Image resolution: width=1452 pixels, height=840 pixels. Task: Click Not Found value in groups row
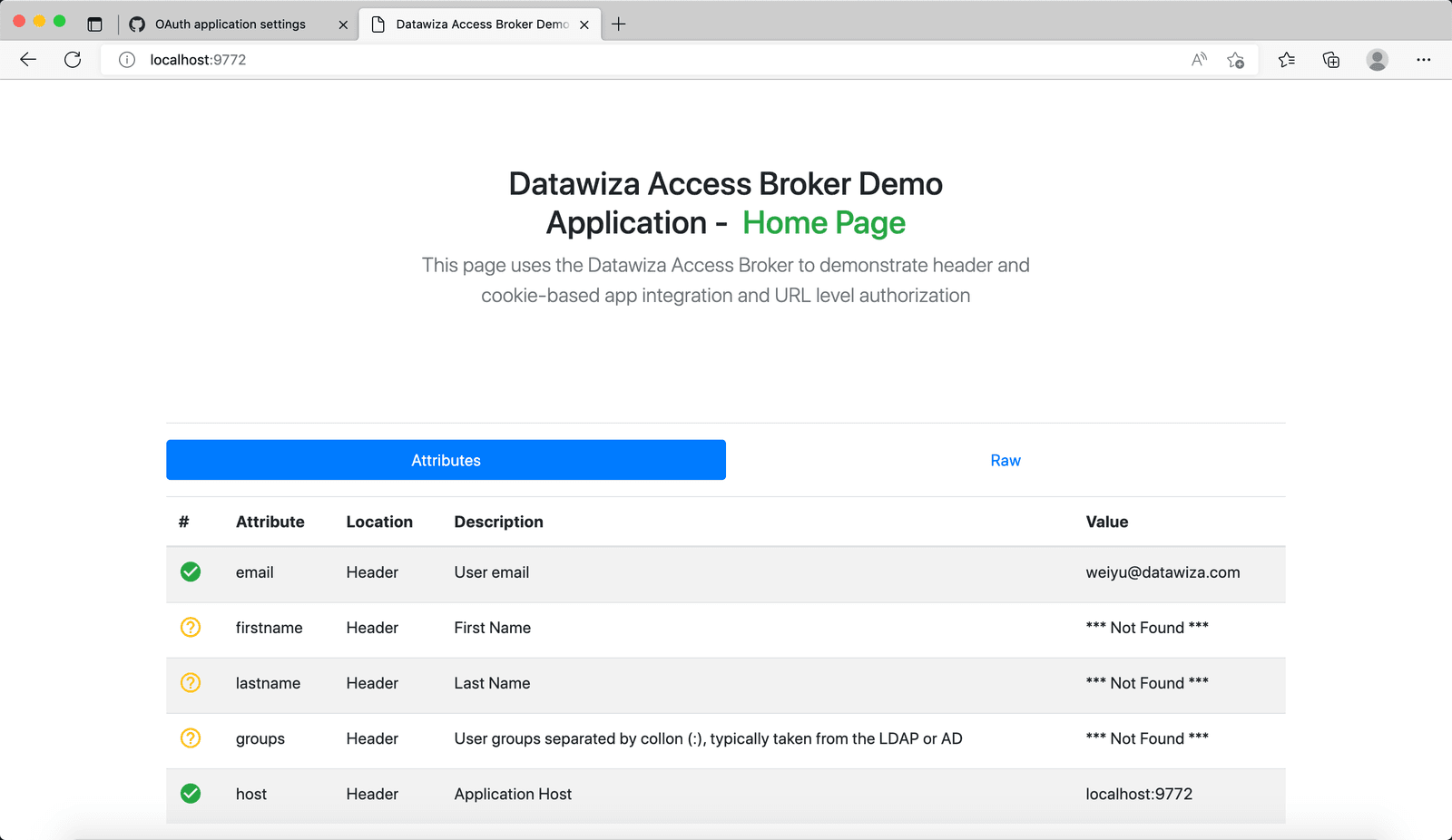pos(1147,738)
